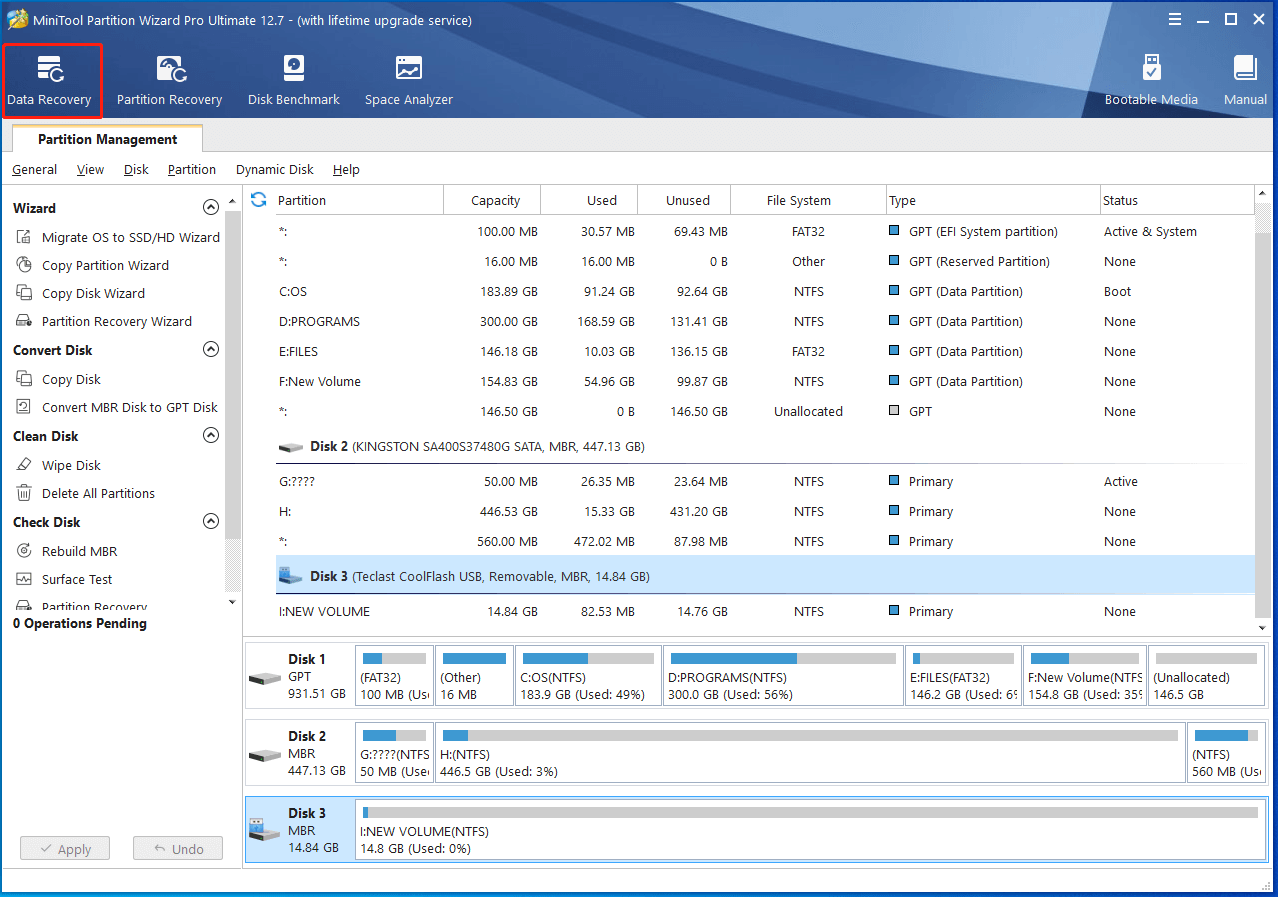Select the D:PROGRAMS partition row

(765, 322)
